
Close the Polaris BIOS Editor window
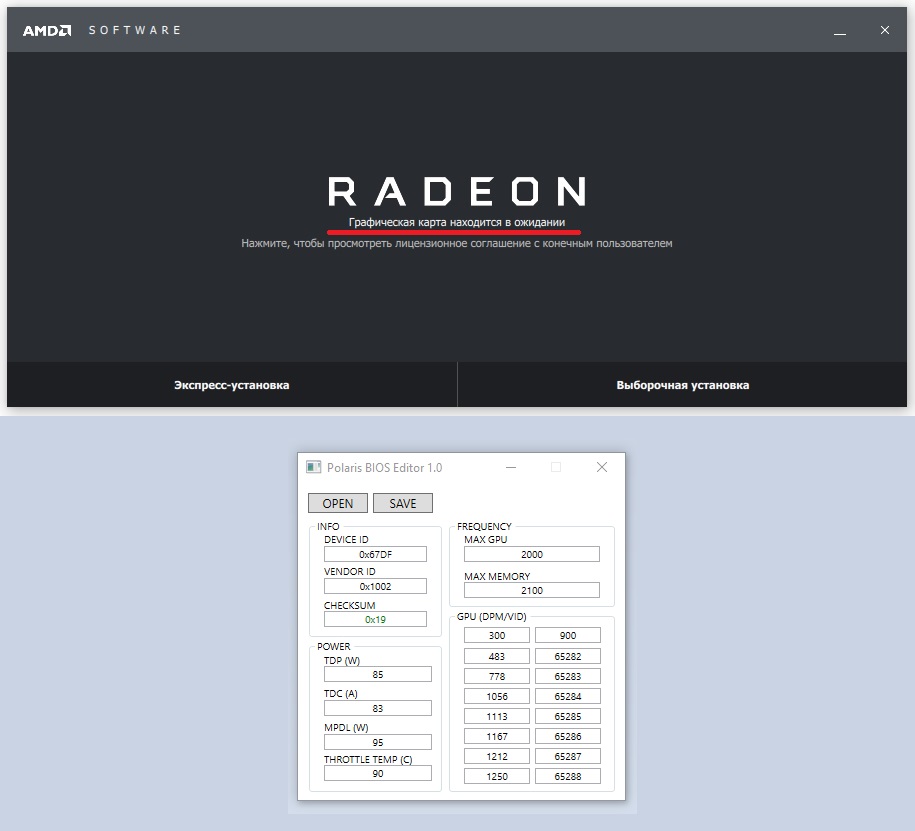tap(602, 467)
